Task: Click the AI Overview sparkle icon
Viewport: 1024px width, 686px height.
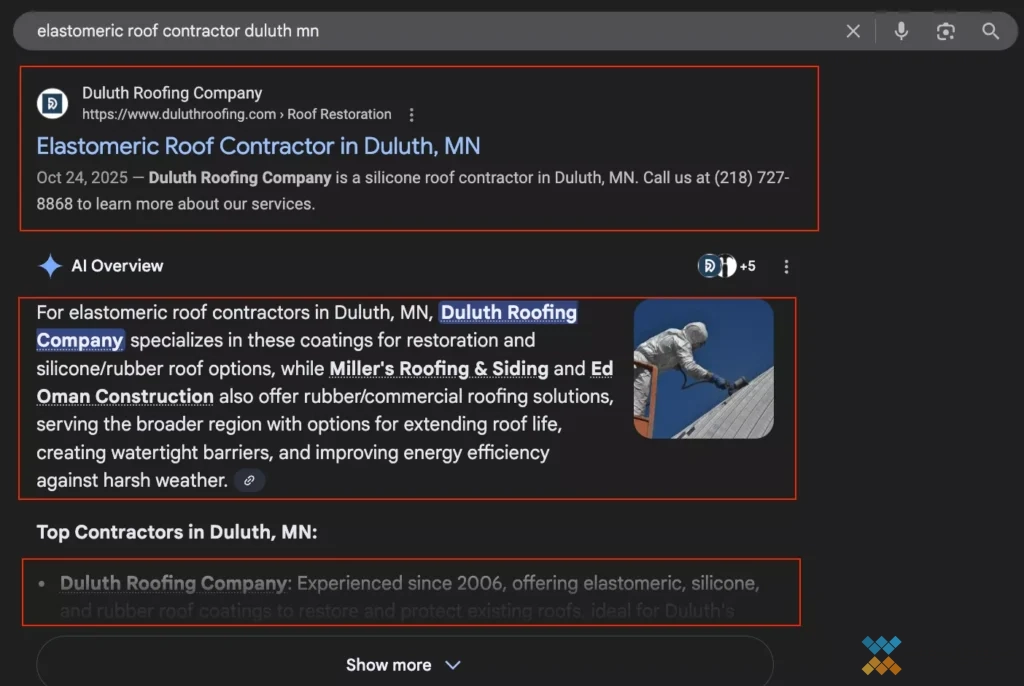Action: 51,265
